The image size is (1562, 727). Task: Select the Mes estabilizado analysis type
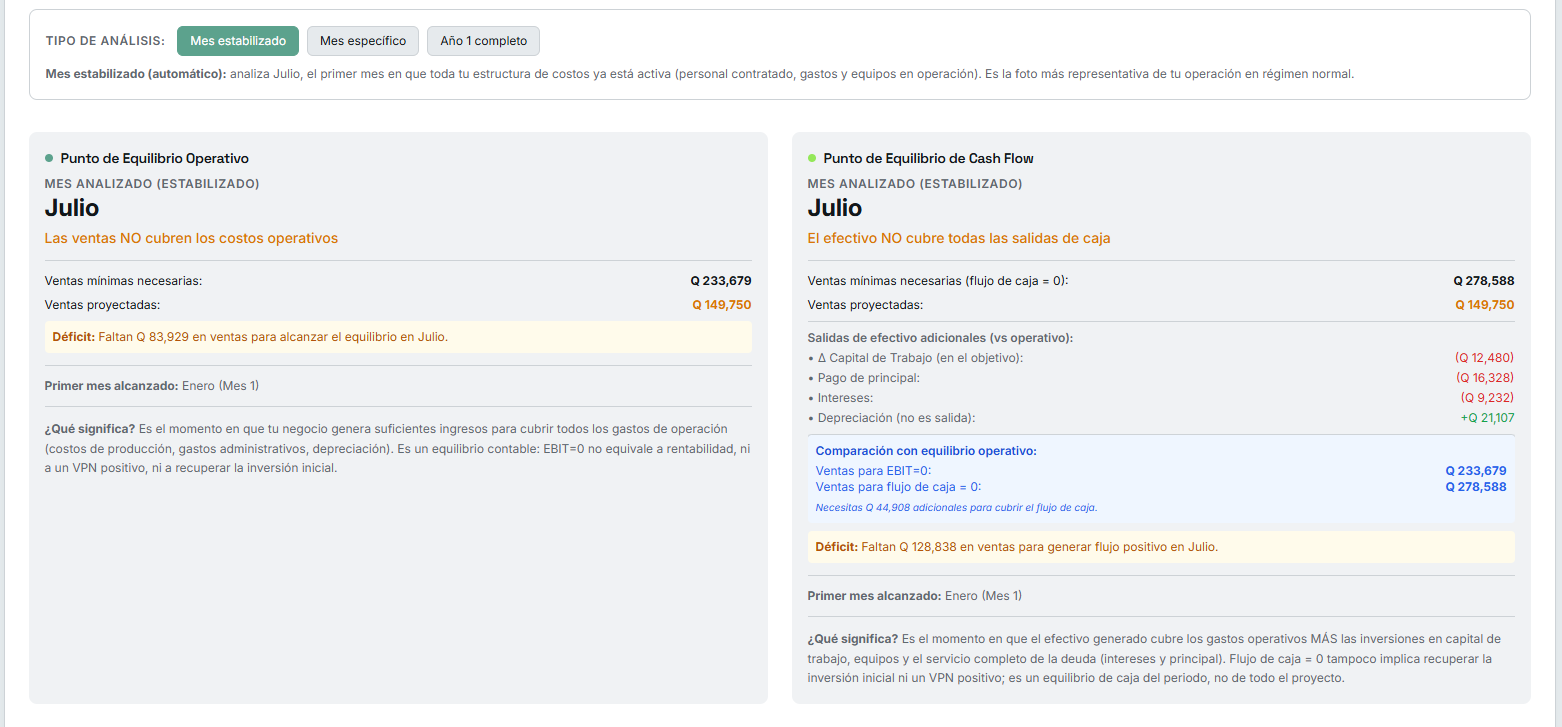tap(238, 41)
